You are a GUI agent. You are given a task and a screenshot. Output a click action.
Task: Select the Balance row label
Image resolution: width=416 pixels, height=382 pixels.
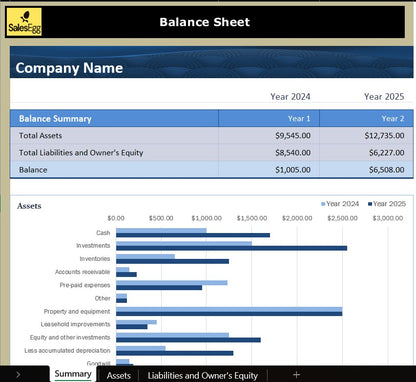pos(33,170)
